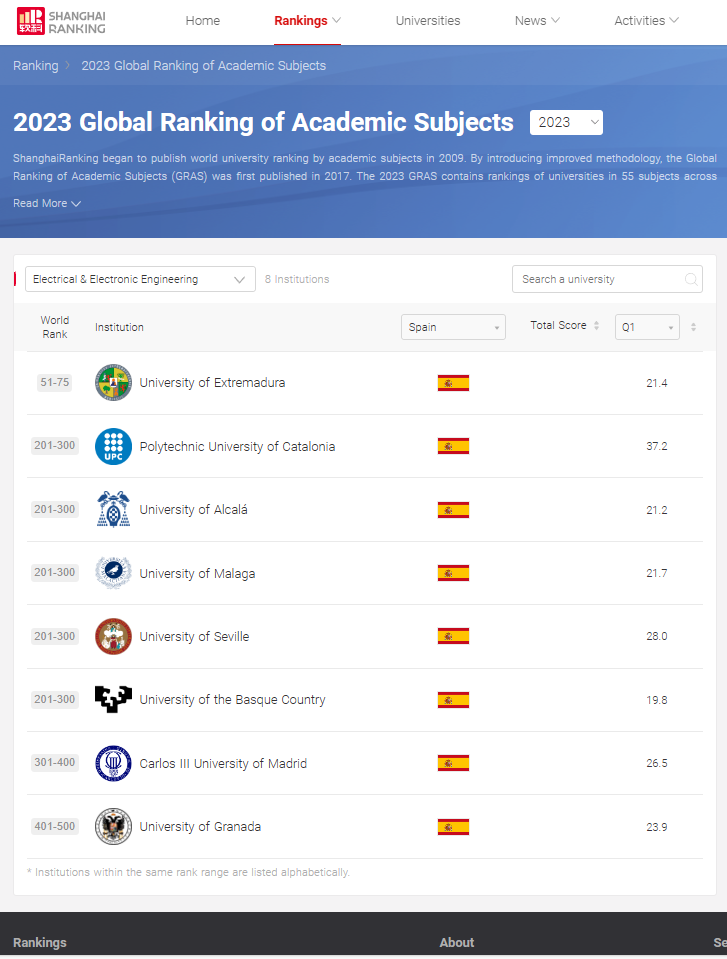
Task: Sort the Q1 indicator column using its arrows
Action: coord(693,327)
